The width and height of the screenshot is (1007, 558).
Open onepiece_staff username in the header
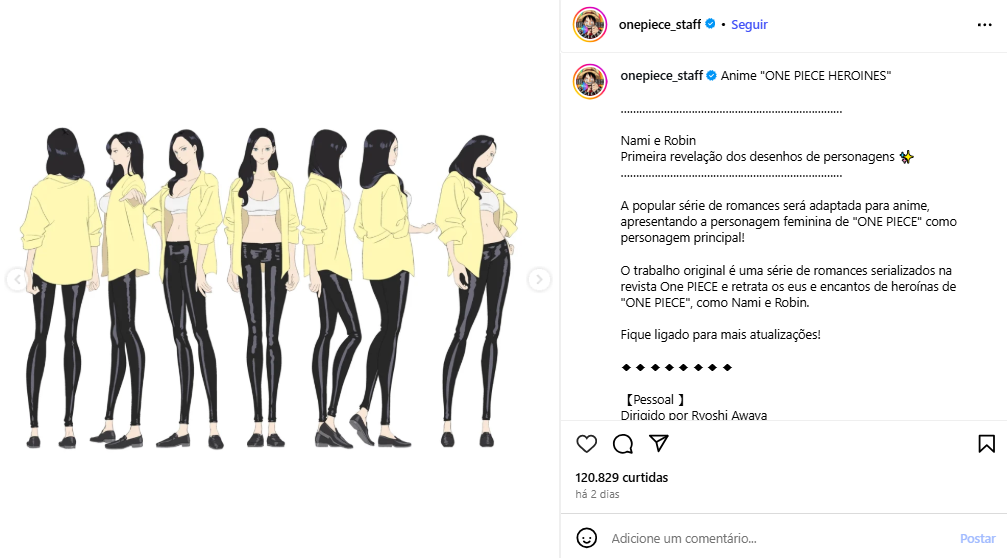pos(660,24)
